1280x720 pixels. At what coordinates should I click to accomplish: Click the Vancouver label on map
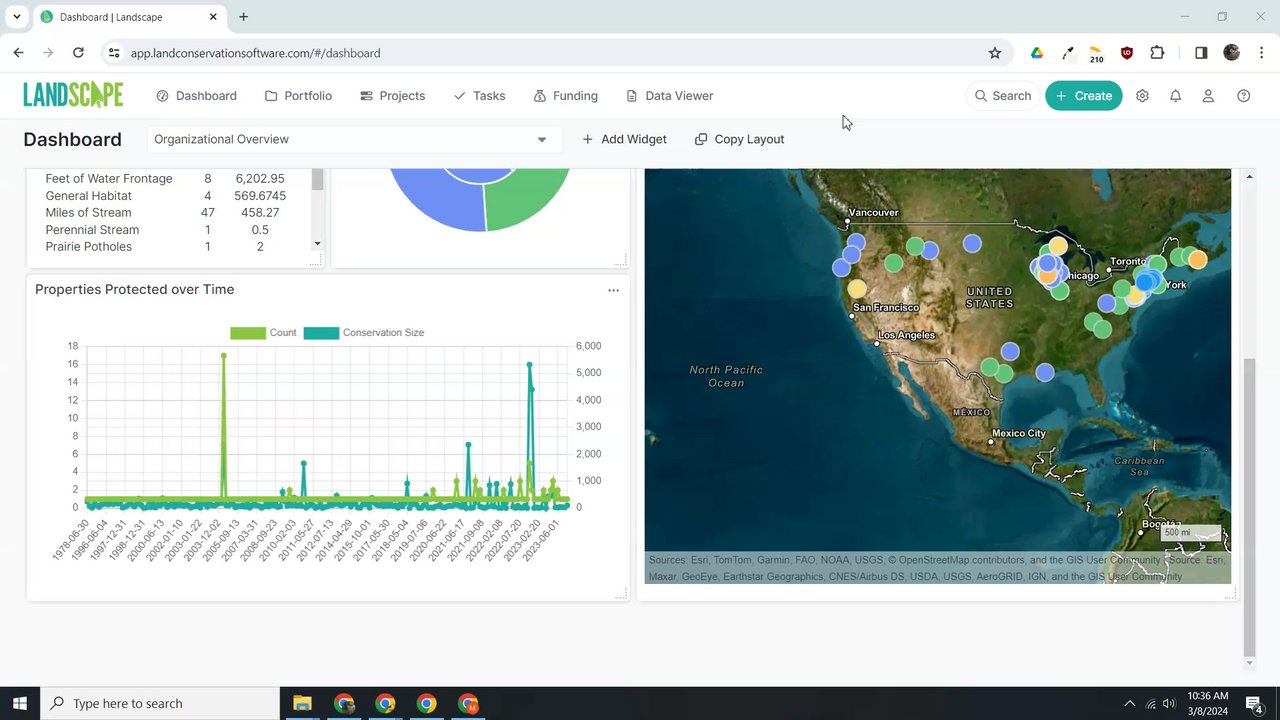pyautogui.click(x=873, y=212)
